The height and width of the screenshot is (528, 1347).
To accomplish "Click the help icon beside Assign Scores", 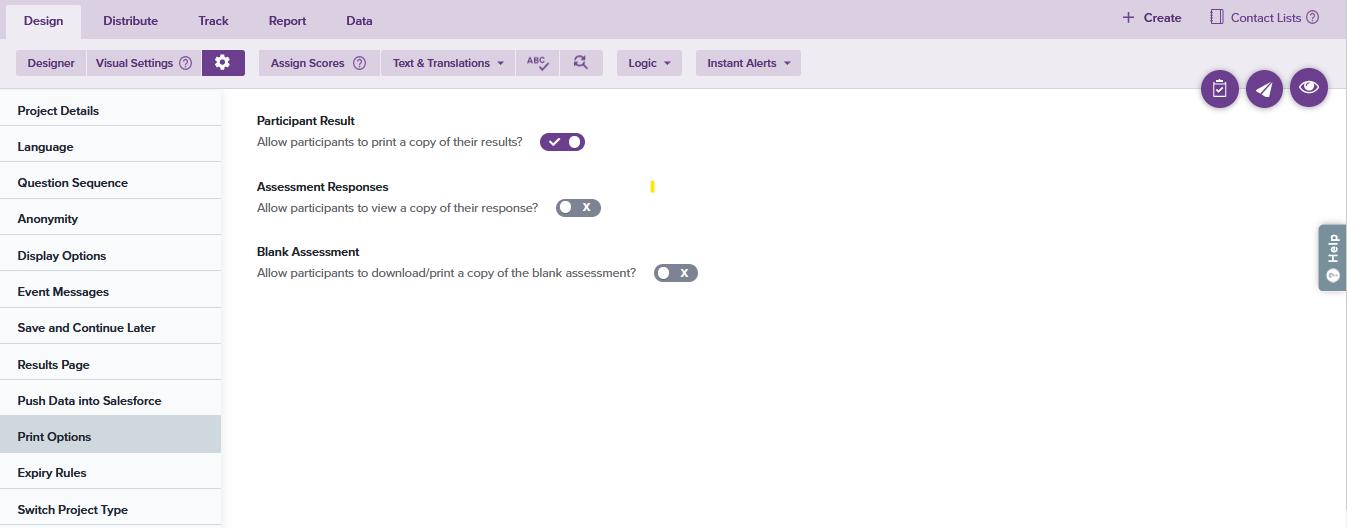I will (x=359, y=63).
